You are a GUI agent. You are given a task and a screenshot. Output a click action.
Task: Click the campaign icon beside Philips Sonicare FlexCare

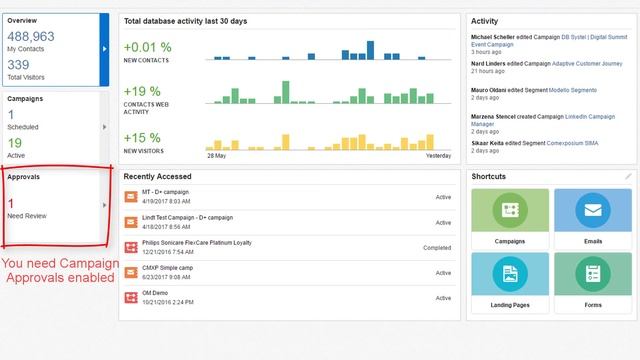(131, 247)
